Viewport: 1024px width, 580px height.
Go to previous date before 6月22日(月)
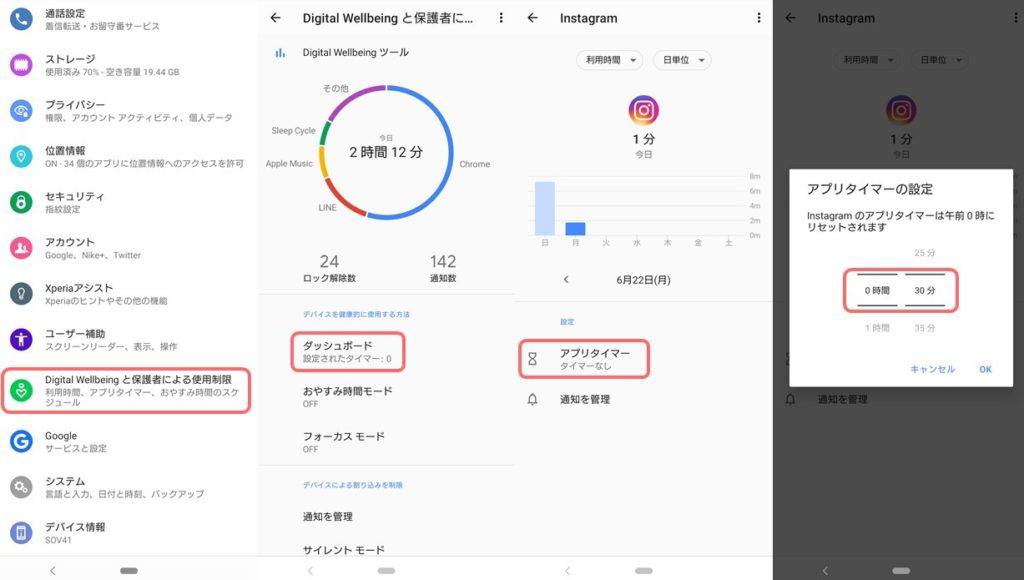[x=566, y=280]
